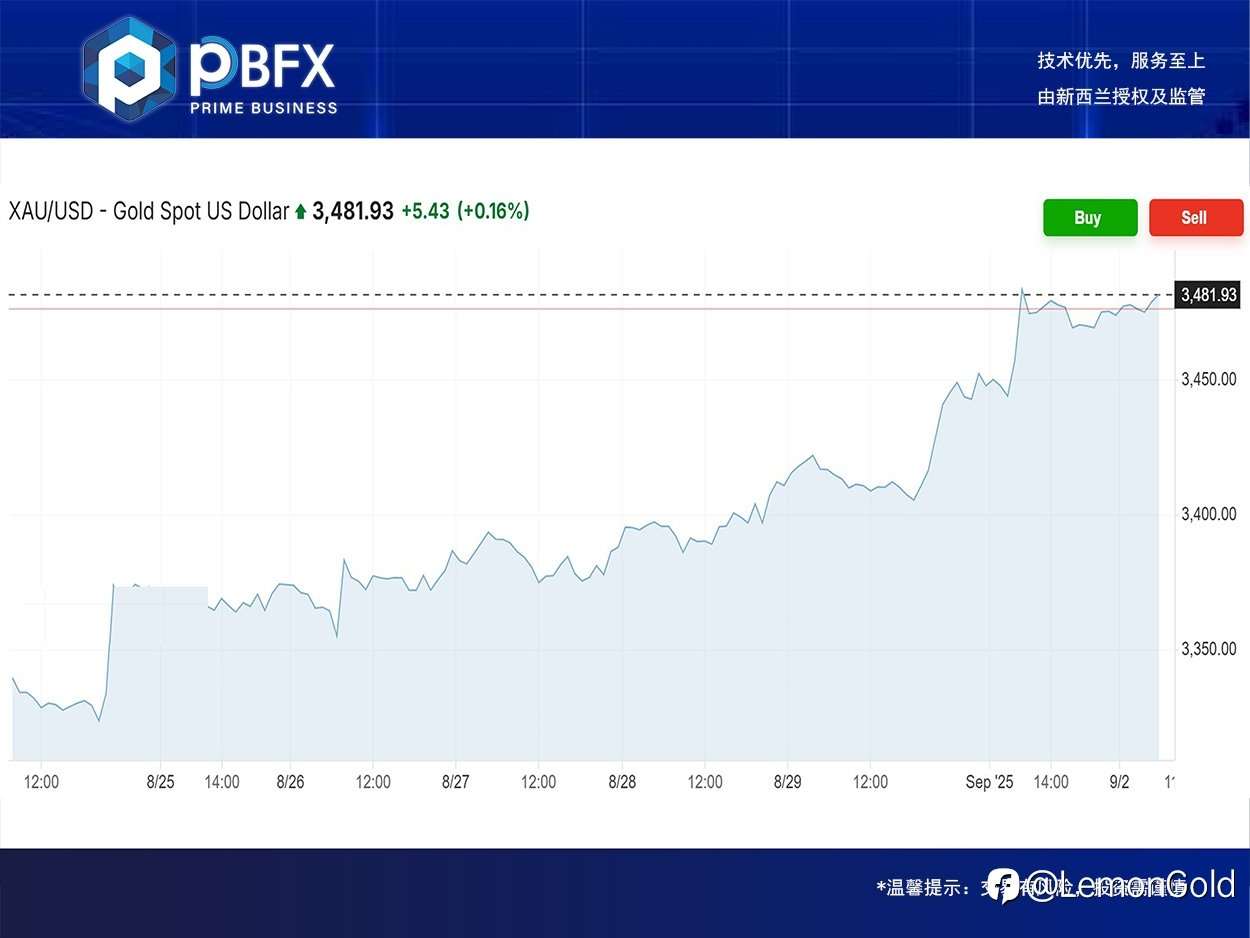The image size is (1250, 938).
Task: Click the 技术优先，服务至上 slogan text
Action: point(1121,61)
